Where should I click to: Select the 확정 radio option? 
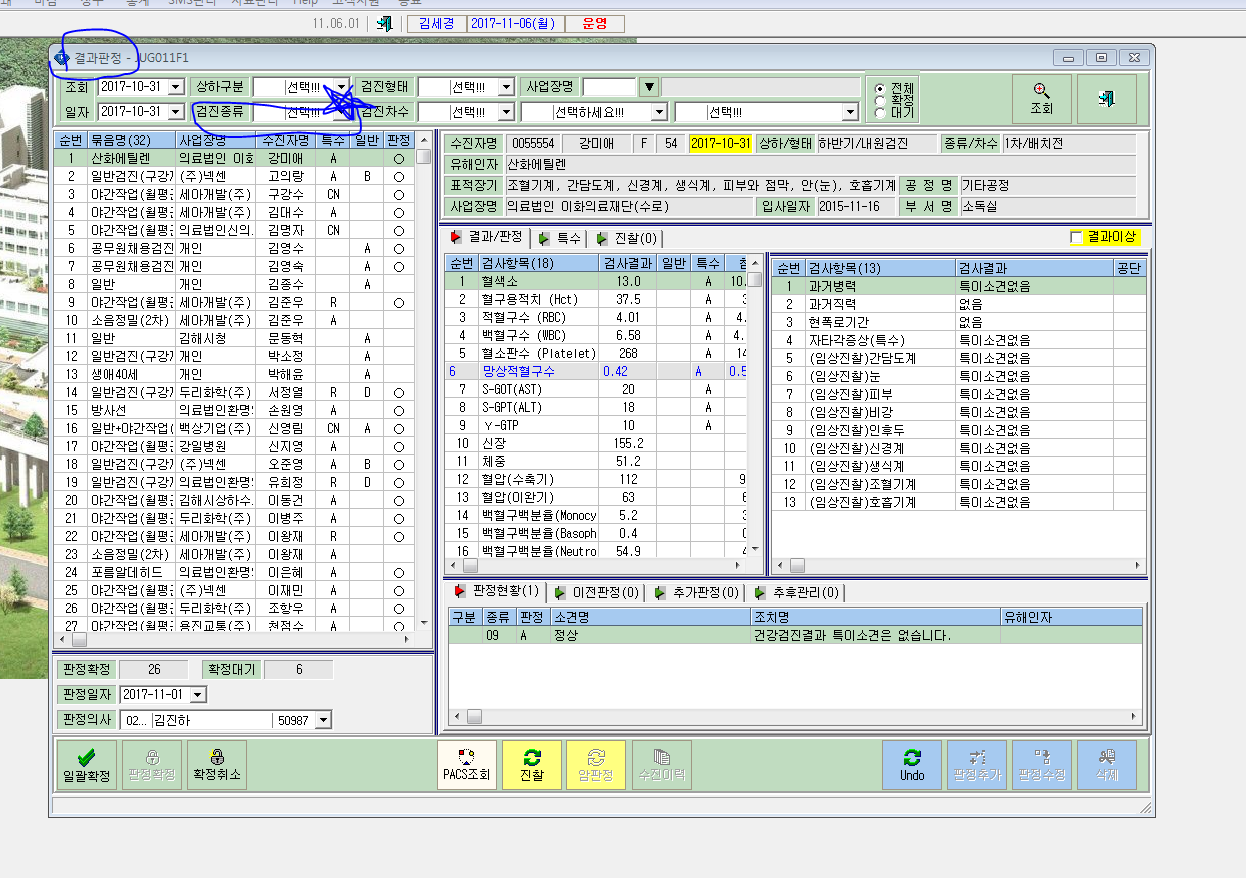tap(880, 100)
